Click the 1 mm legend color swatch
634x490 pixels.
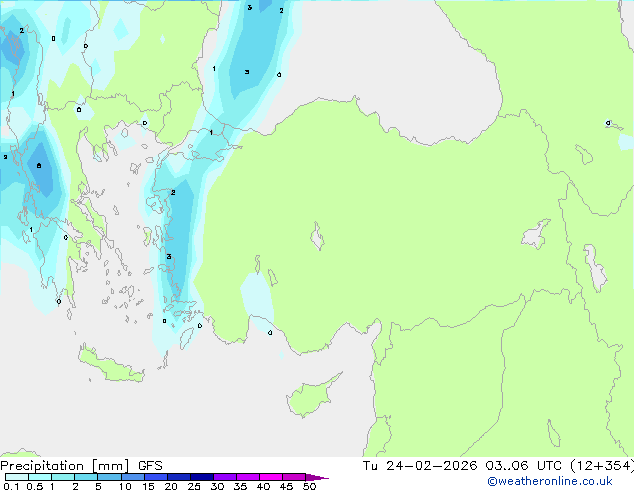click(63, 477)
